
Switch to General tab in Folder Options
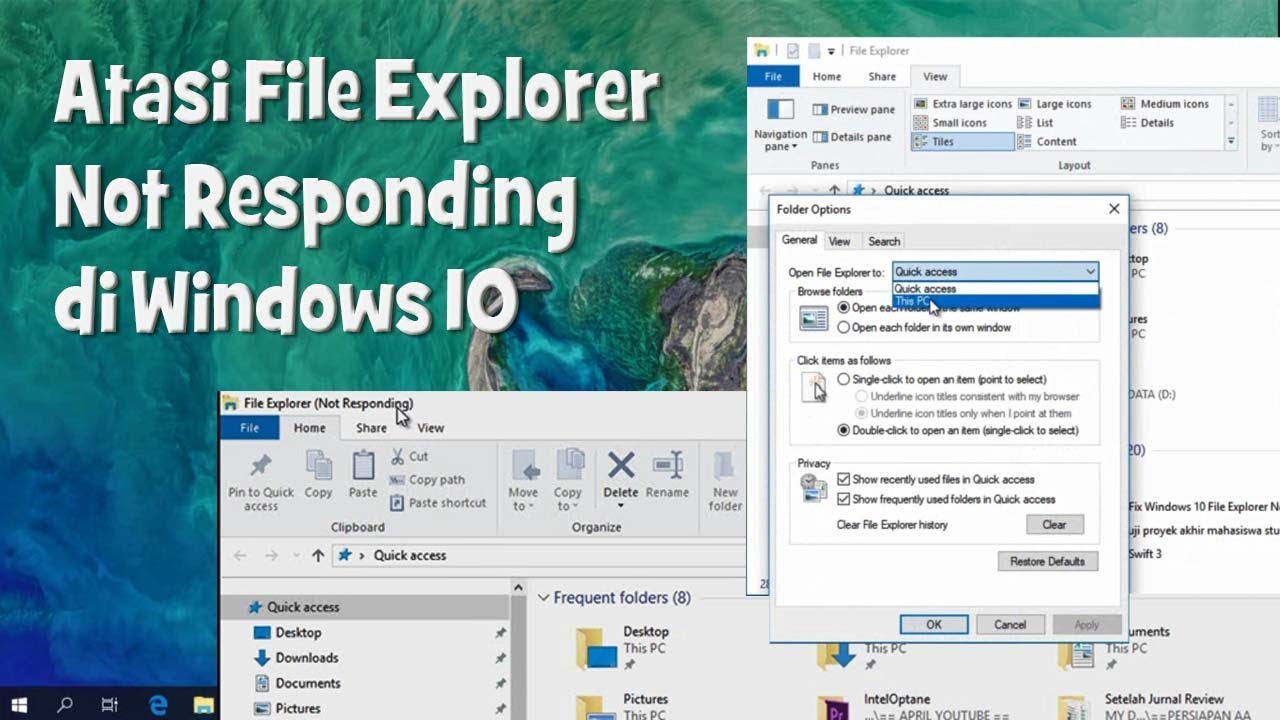799,240
